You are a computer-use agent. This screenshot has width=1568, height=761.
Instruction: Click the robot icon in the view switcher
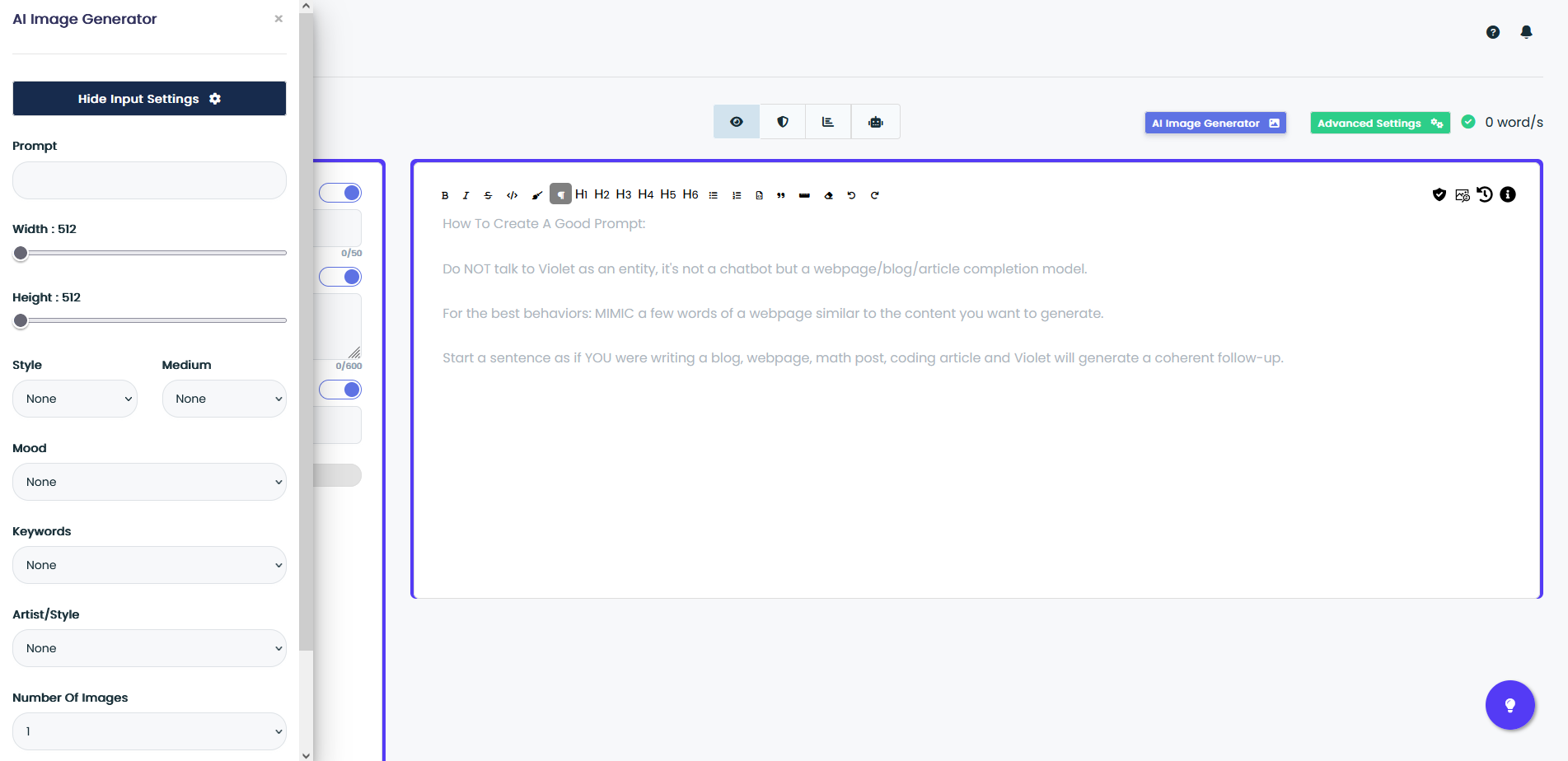click(x=875, y=121)
